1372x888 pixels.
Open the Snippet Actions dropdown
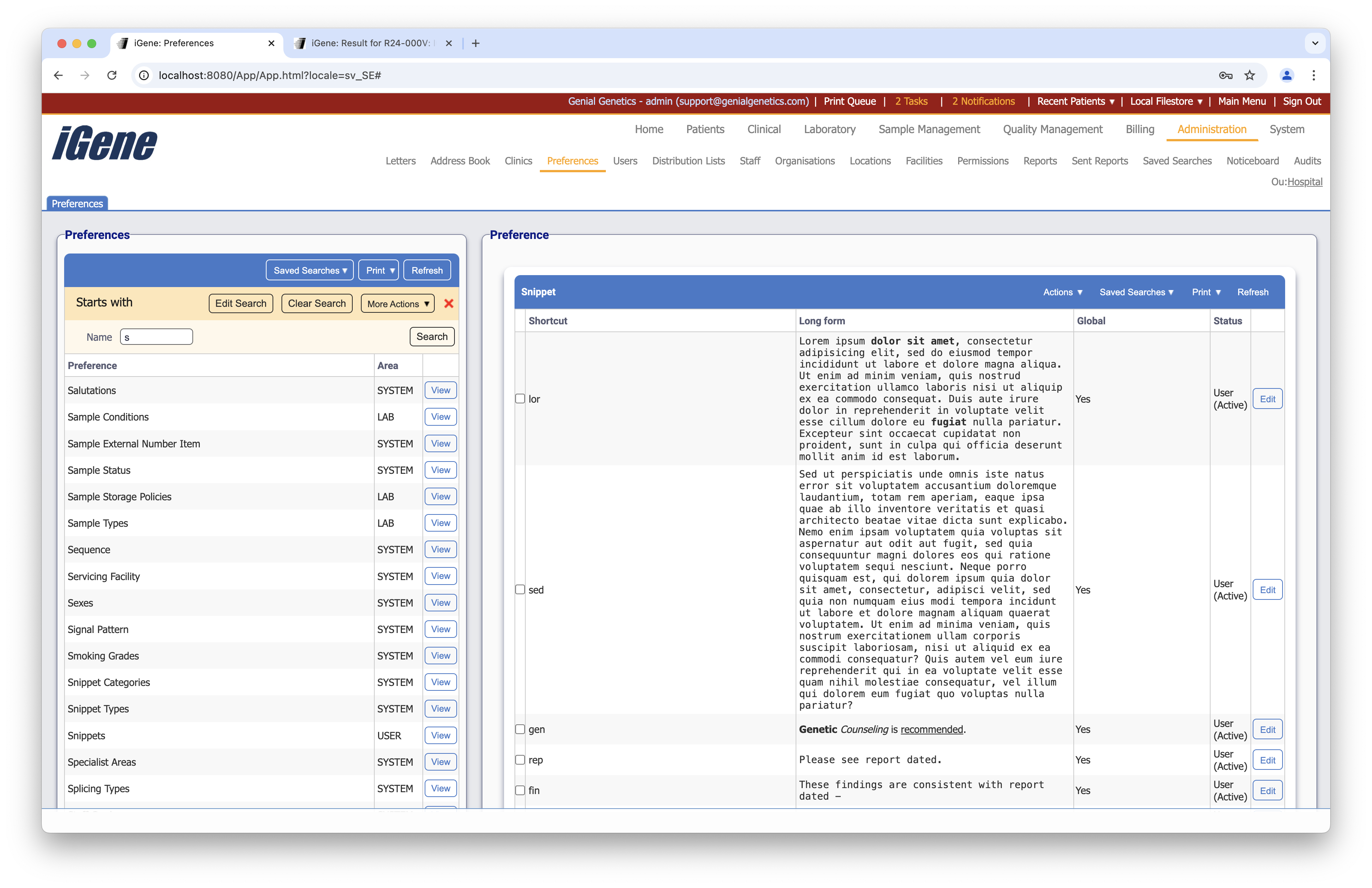(x=1063, y=292)
